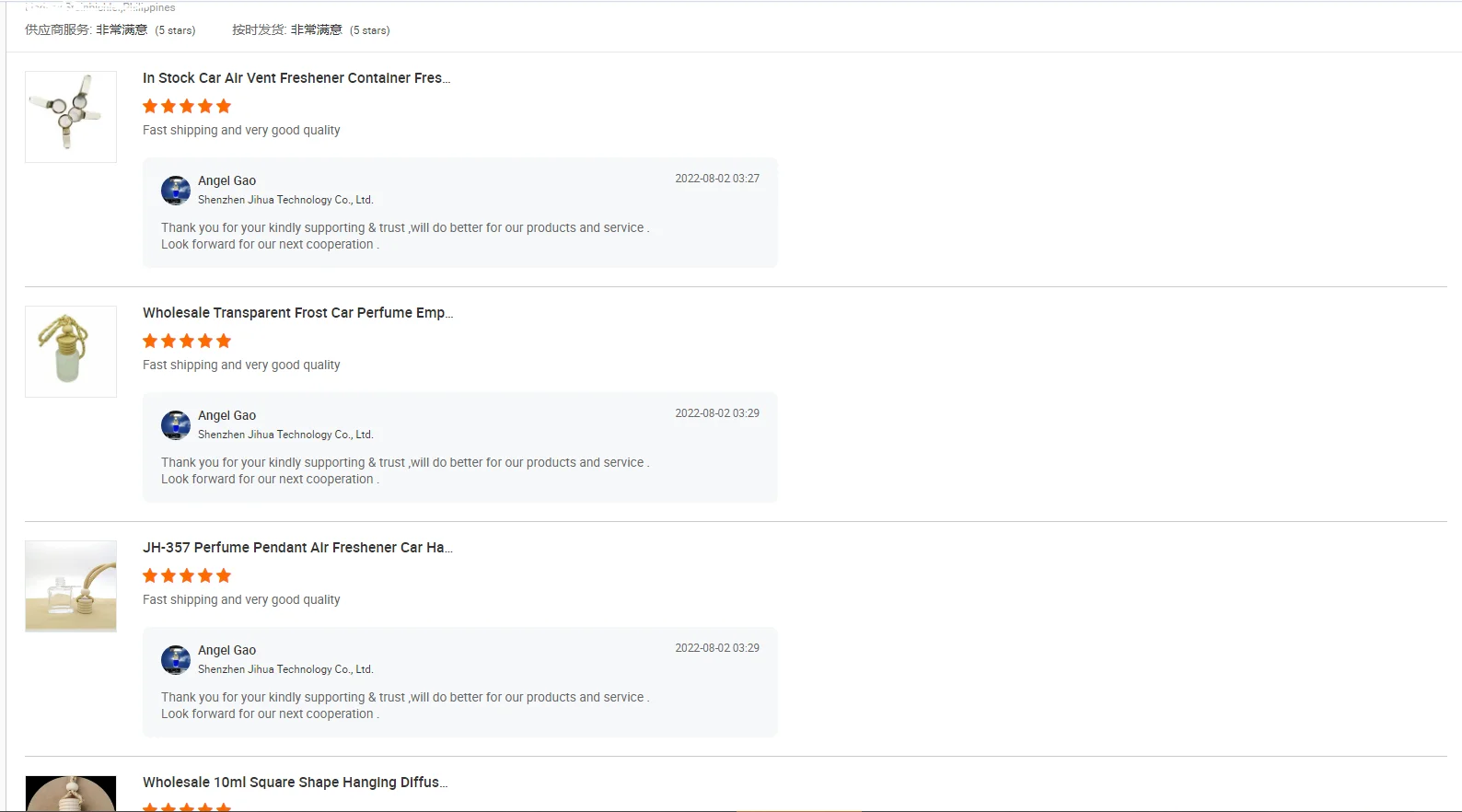1462x812 pixels.
Task: Click star rating of first review
Action: [187, 106]
